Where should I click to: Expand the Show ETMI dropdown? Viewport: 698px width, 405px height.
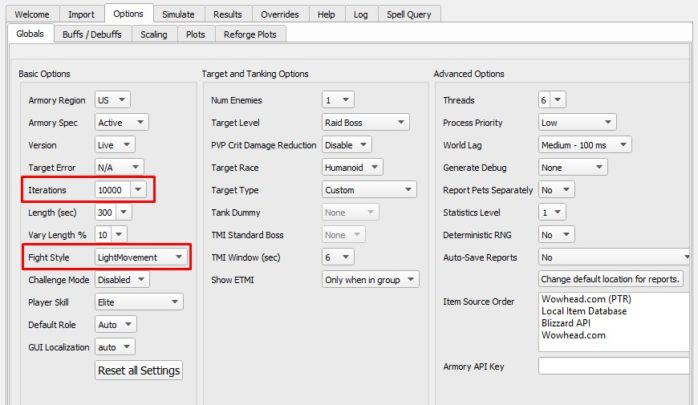pyautogui.click(x=369, y=280)
